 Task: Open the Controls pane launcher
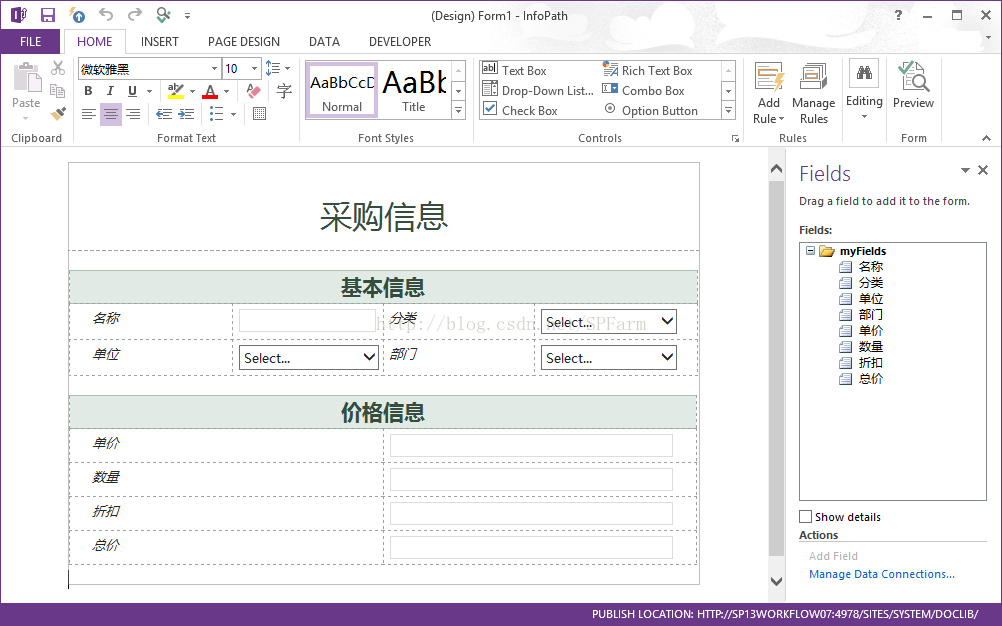(x=736, y=138)
